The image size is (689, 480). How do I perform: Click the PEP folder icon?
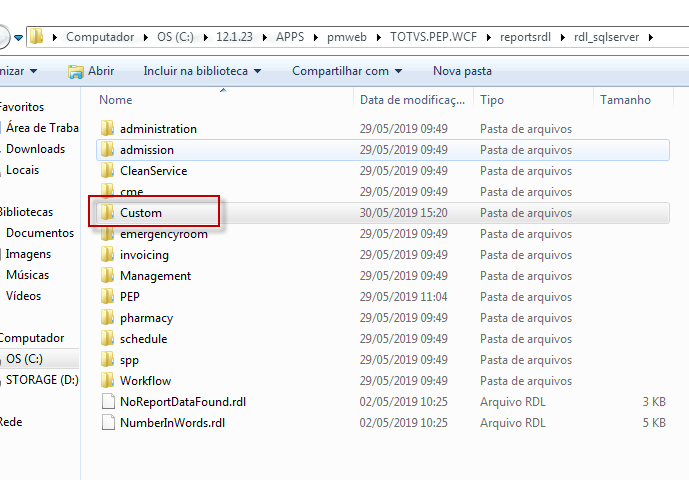point(107,297)
